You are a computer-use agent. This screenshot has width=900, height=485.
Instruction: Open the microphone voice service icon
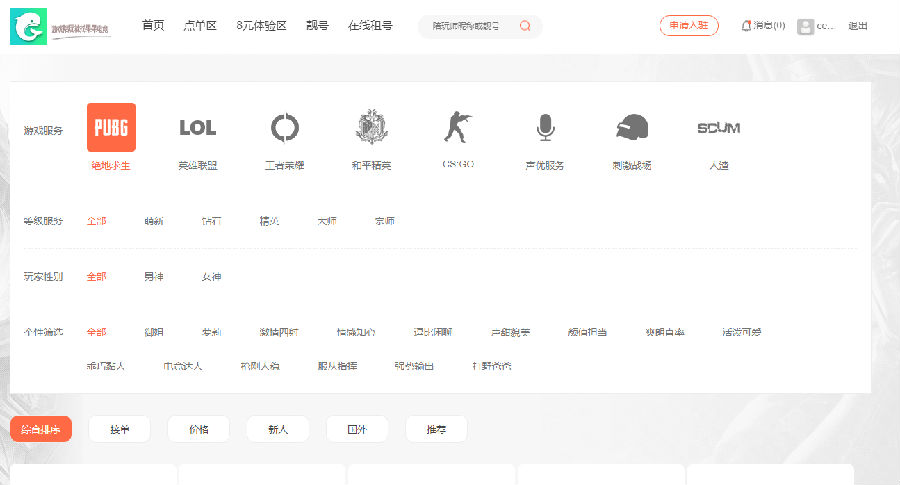pyautogui.click(x=545, y=127)
